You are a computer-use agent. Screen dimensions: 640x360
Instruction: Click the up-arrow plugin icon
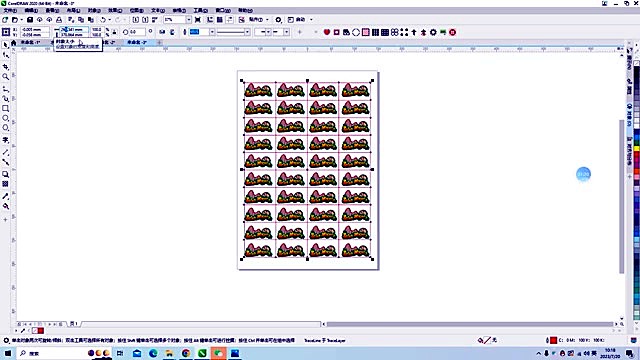(x=414, y=32)
